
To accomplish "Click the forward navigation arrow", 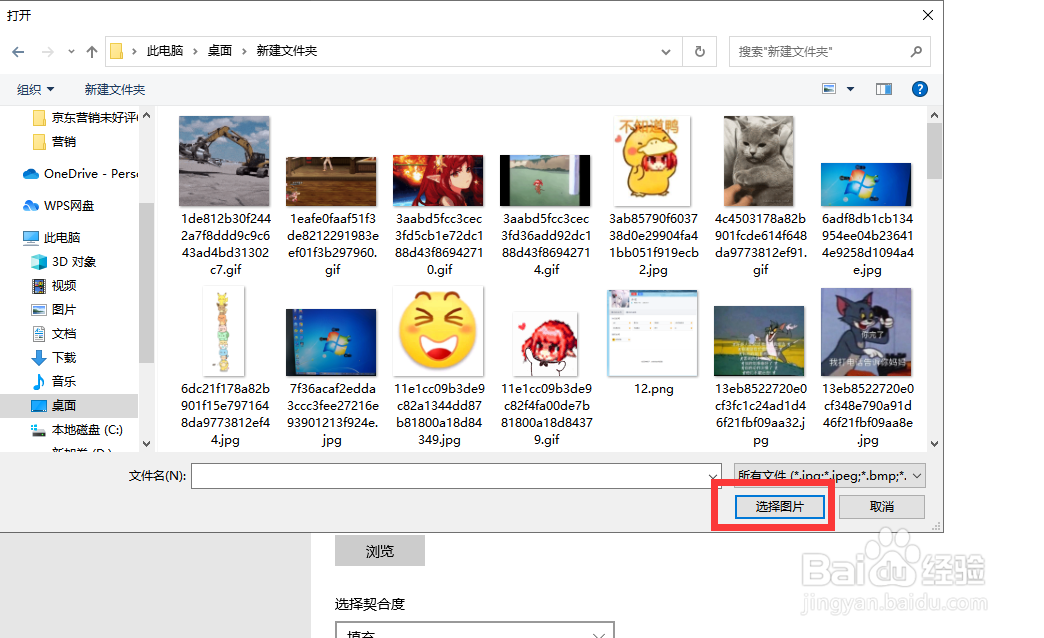I will 48,51.
